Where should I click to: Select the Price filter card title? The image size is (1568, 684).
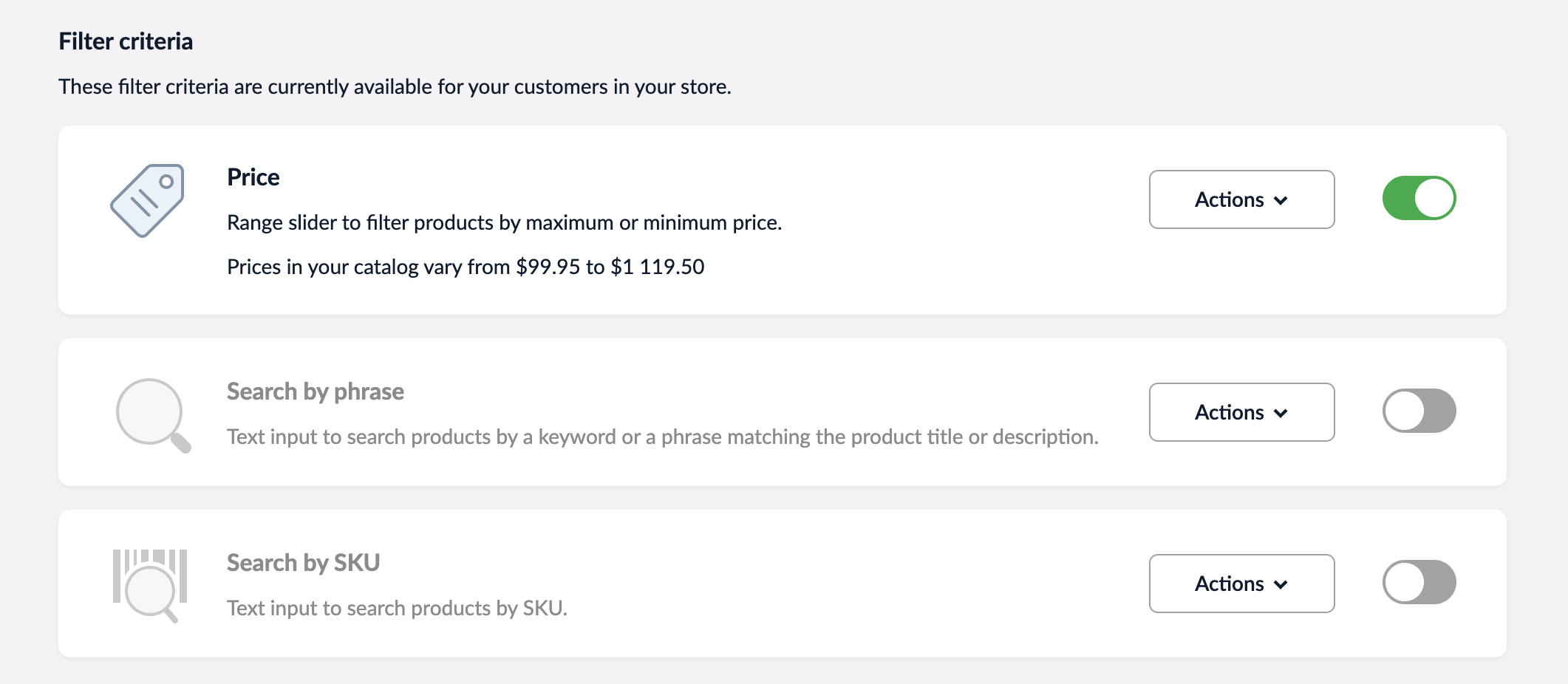[x=252, y=177]
